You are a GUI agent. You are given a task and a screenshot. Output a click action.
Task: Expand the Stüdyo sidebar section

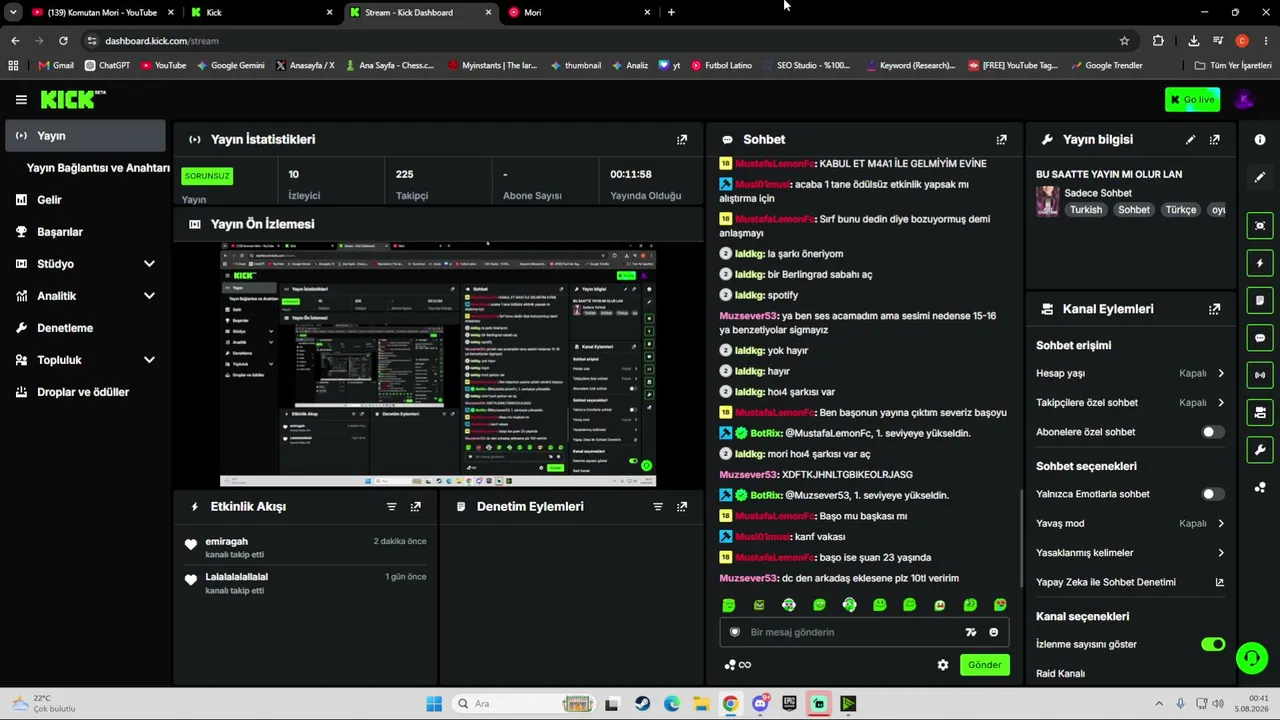(x=149, y=264)
